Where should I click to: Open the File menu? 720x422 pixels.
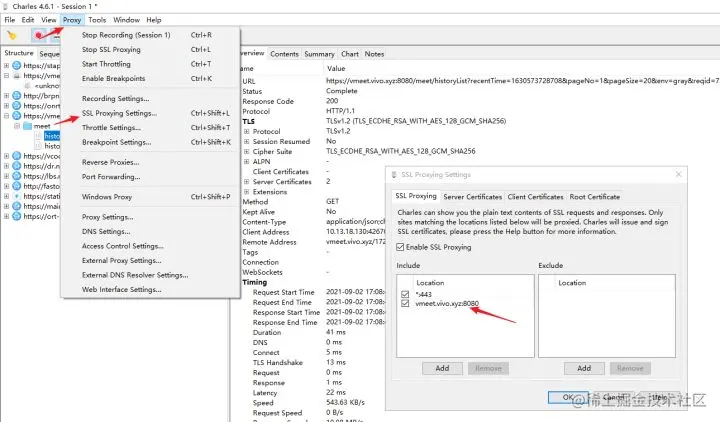pos(10,20)
